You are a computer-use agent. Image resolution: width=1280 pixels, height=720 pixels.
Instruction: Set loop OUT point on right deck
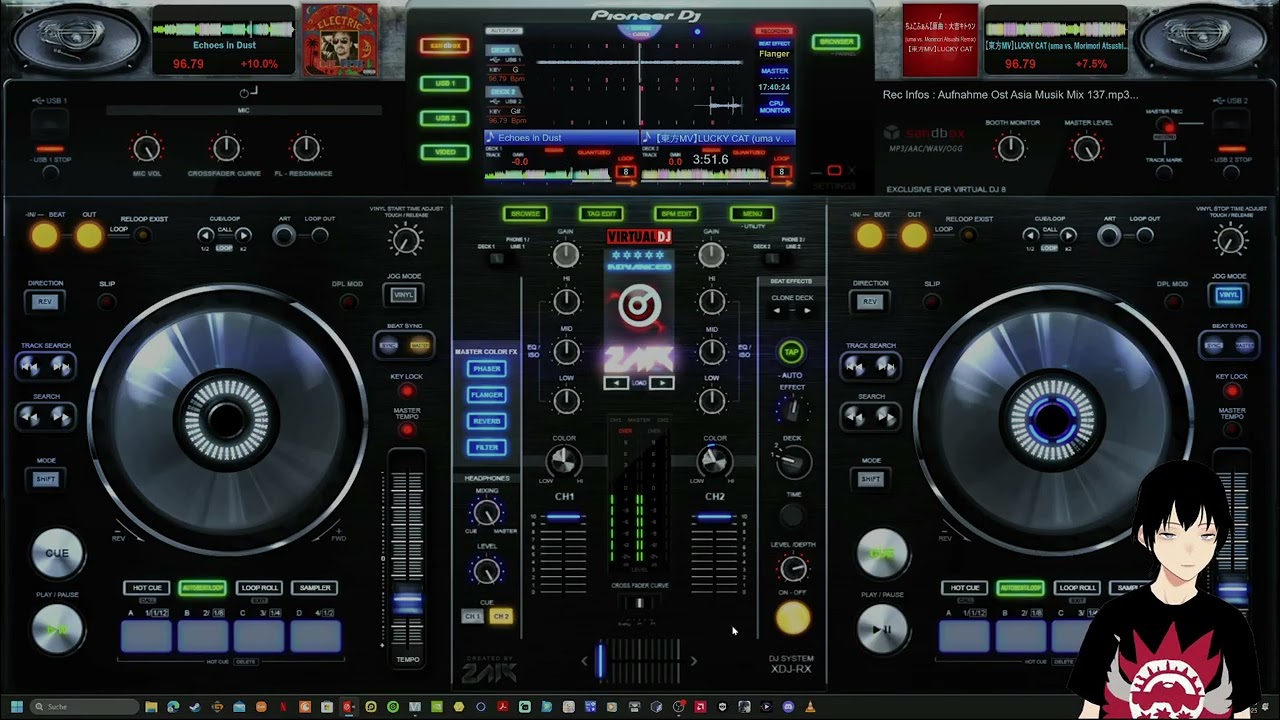pos(914,235)
